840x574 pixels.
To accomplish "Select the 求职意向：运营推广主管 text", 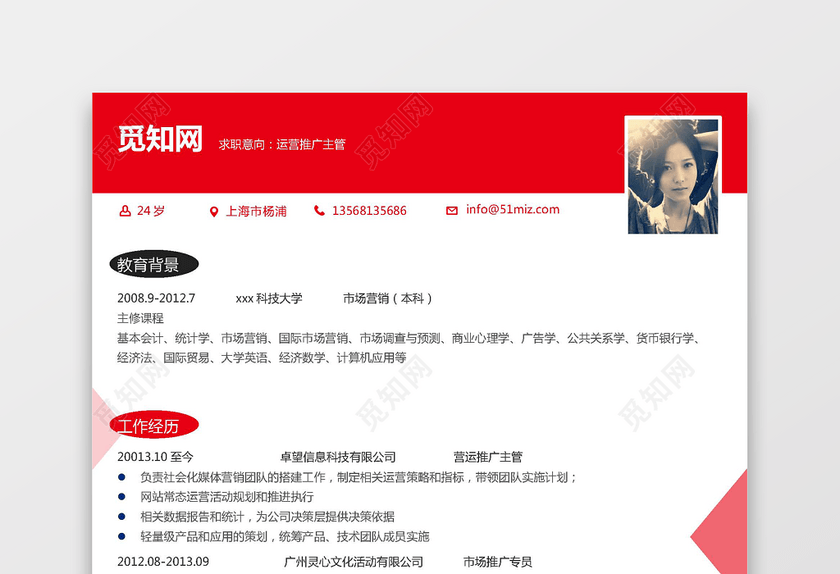I will (x=282, y=144).
